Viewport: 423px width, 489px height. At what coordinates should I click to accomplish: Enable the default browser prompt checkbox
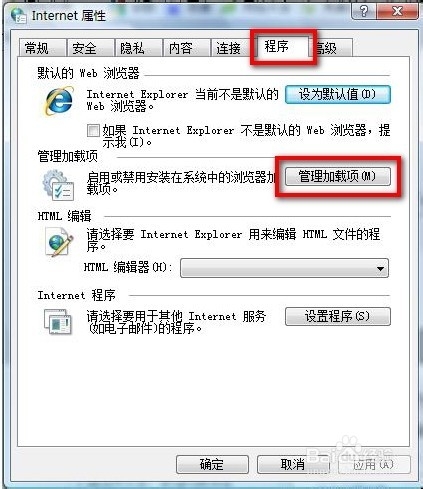(x=93, y=130)
